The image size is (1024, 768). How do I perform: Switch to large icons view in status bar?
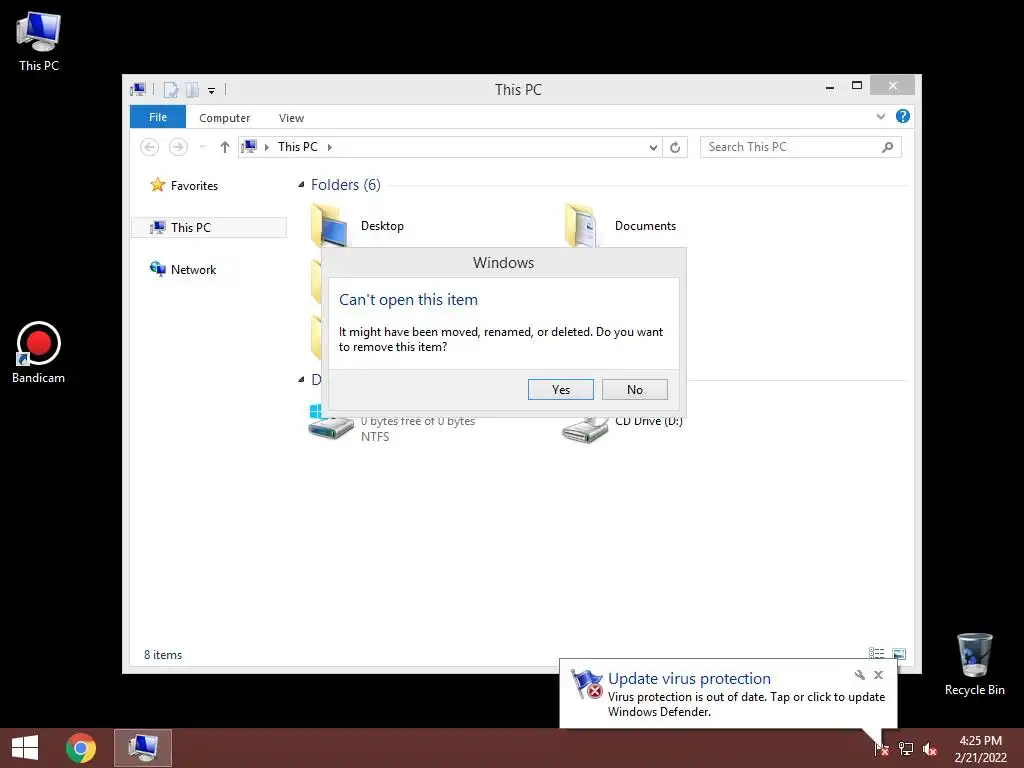pyautogui.click(x=899, y=653)
